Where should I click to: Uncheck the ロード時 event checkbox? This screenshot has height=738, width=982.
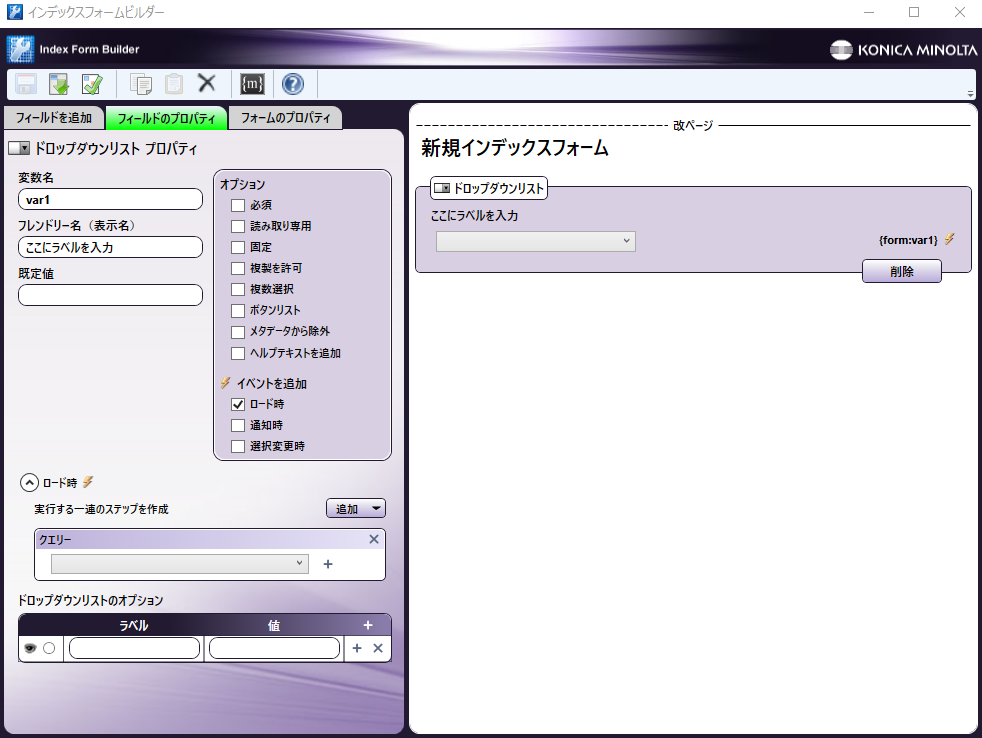pyautogui.click(x=238, y=405)
